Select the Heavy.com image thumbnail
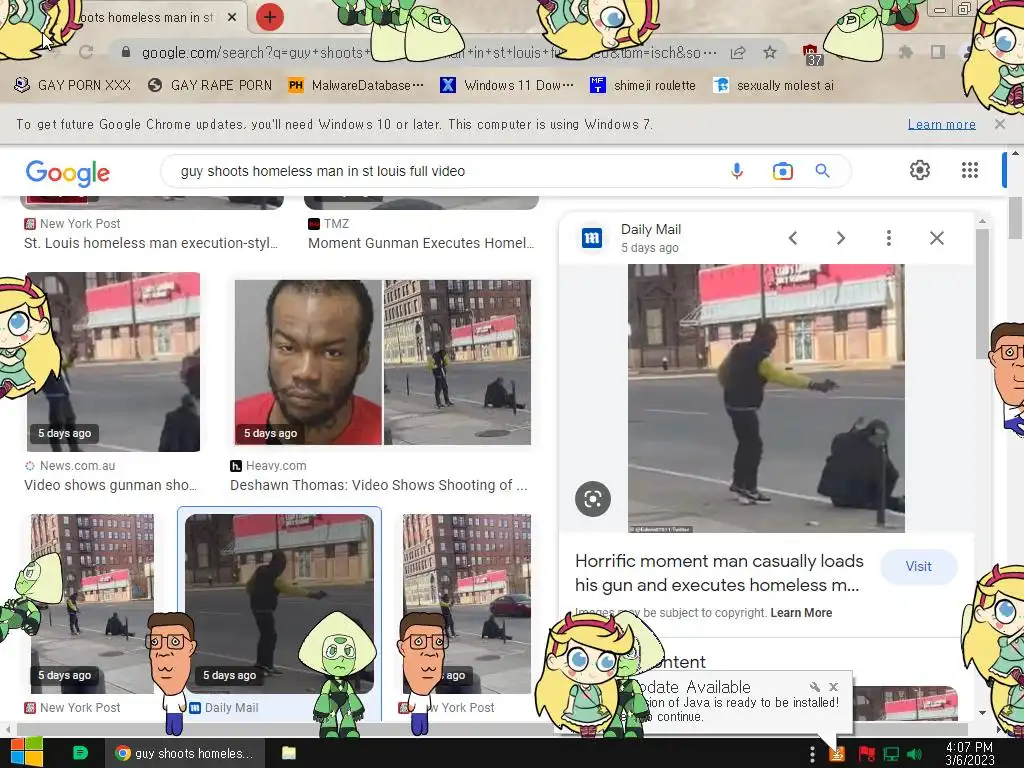The height and width of the screenshot is (768, 1024). point(383,362)
